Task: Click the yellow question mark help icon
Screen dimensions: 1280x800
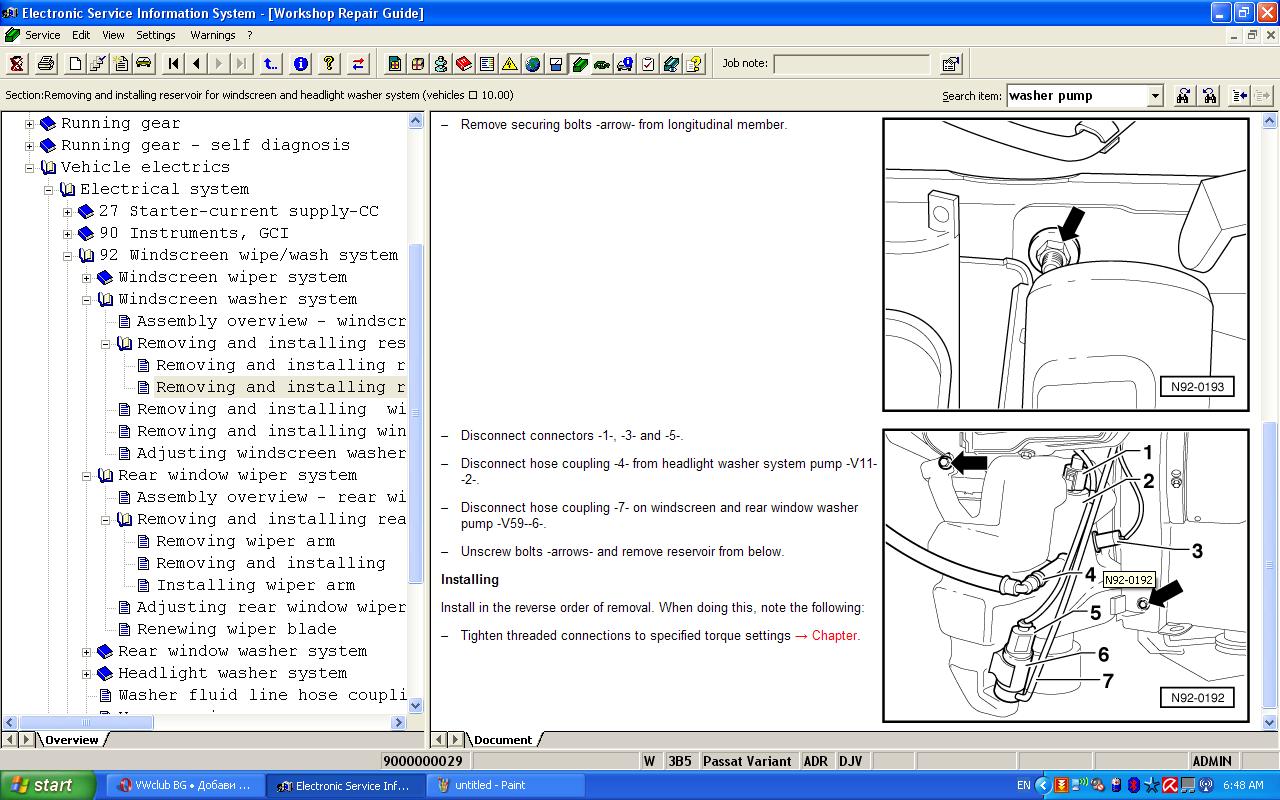Action: click(x=329, y=64)
